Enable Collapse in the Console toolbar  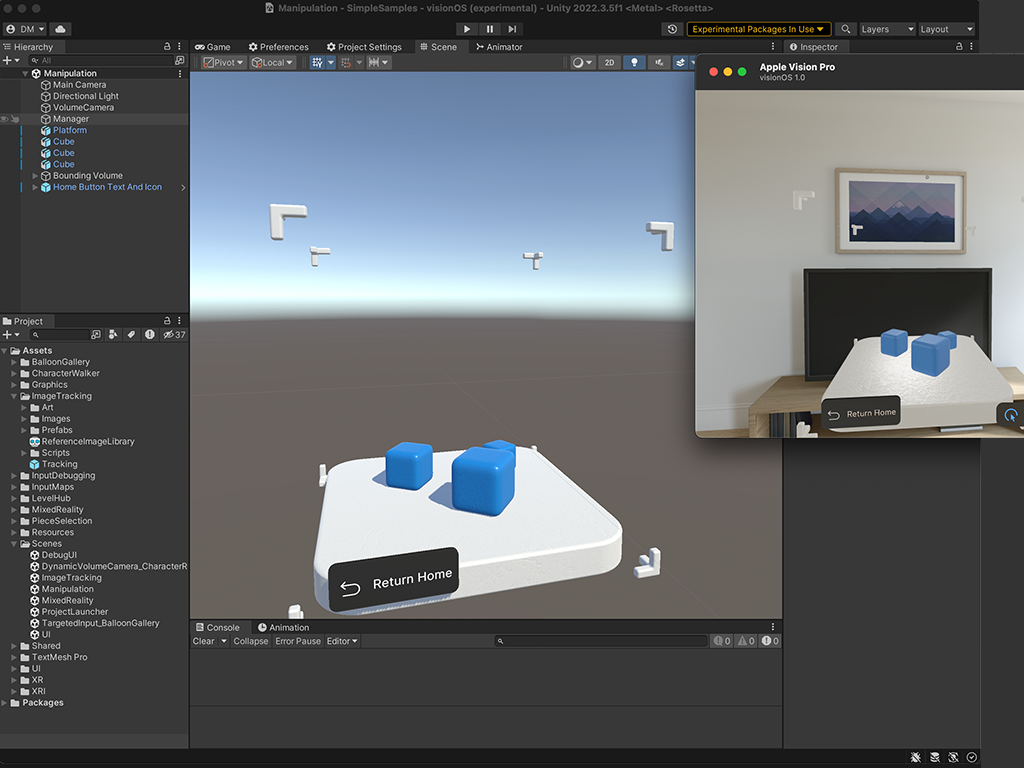point(250,641)
